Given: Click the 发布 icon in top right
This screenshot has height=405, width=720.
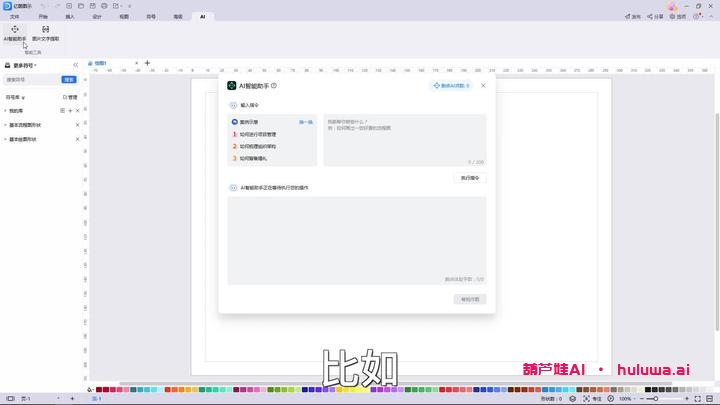Looking at the screenshot, I should tap(632, 17).
